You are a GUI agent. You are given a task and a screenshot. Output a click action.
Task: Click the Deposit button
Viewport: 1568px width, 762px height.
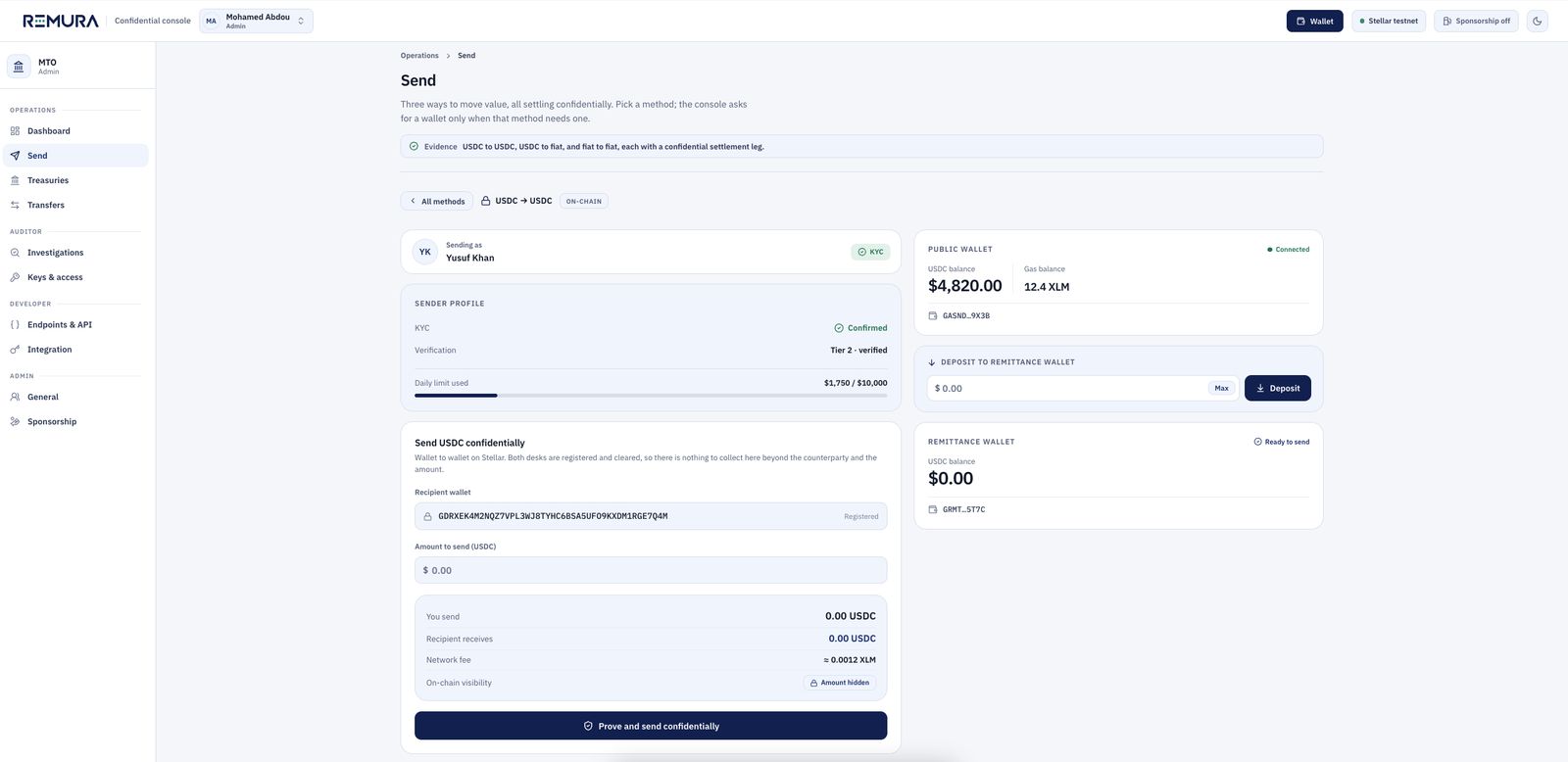click(1278, 388)
